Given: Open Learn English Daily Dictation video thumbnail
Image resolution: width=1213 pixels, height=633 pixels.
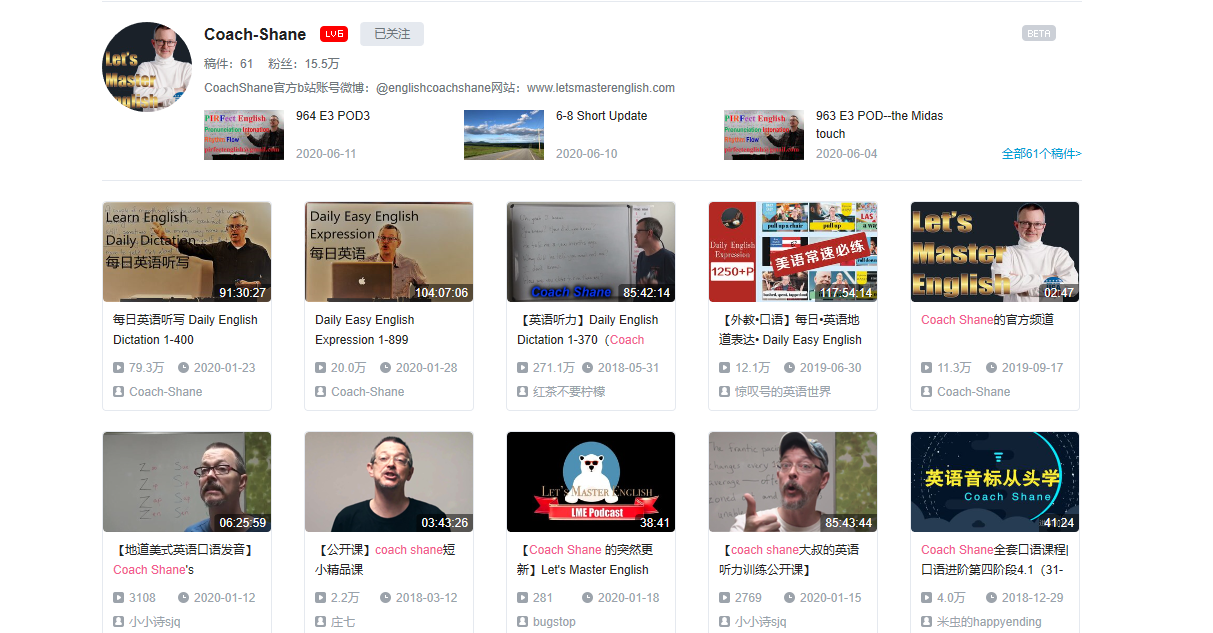Looking at the screenshot, I should pos(187,252).
